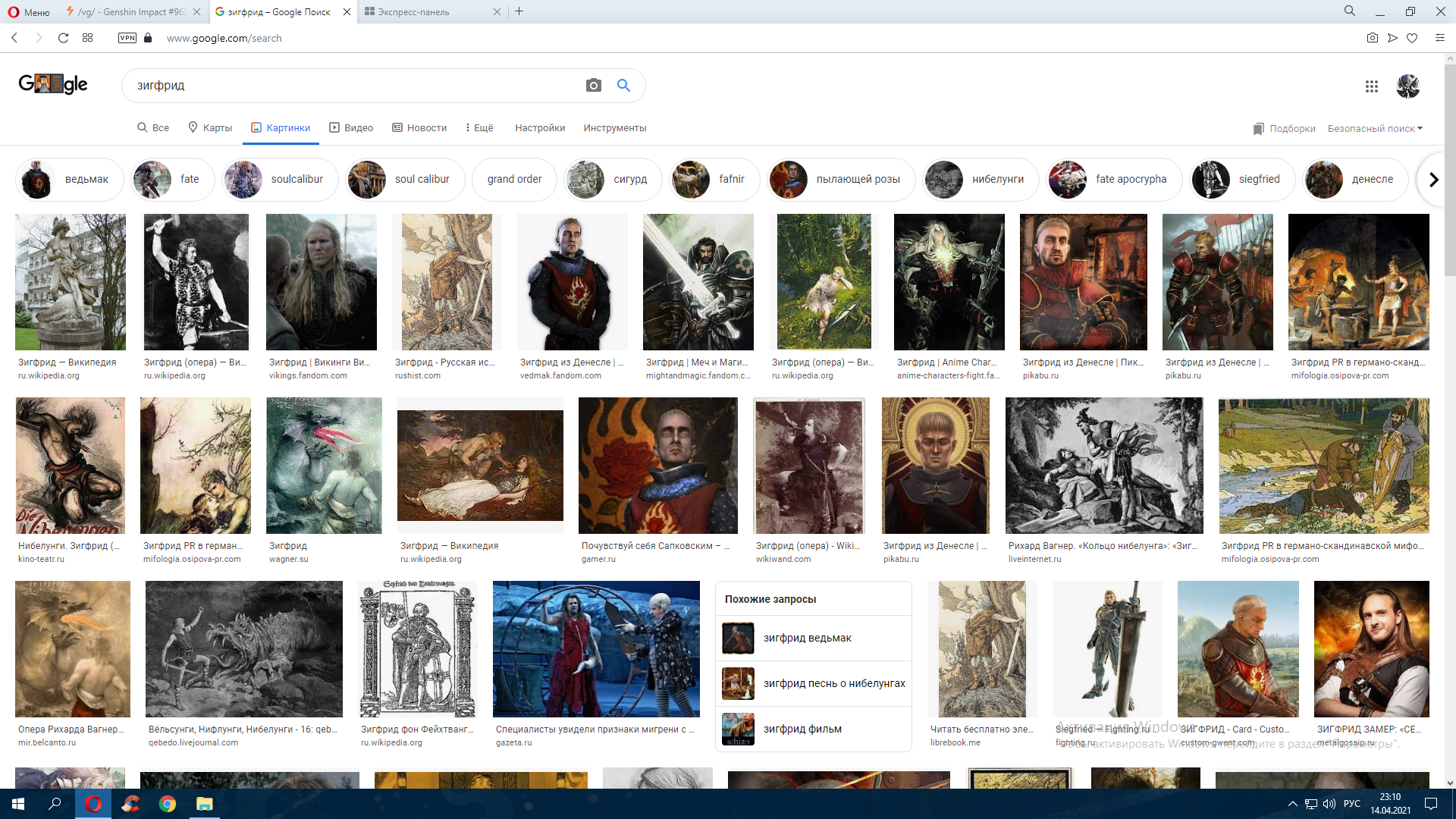Click the Chrome icon in taskbar

click(x=168, y=804)
